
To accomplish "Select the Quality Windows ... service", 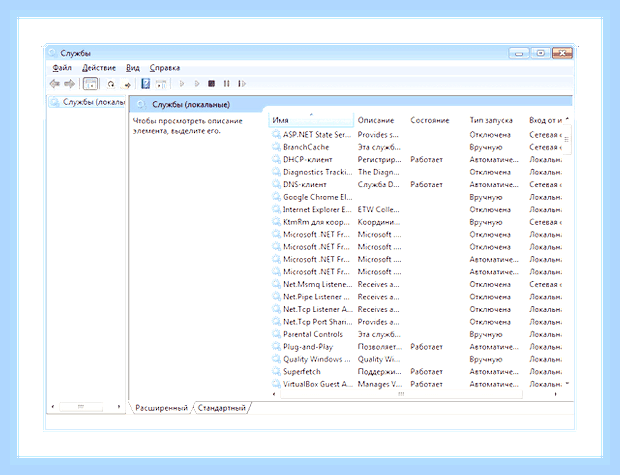I will tap(317, 359).
